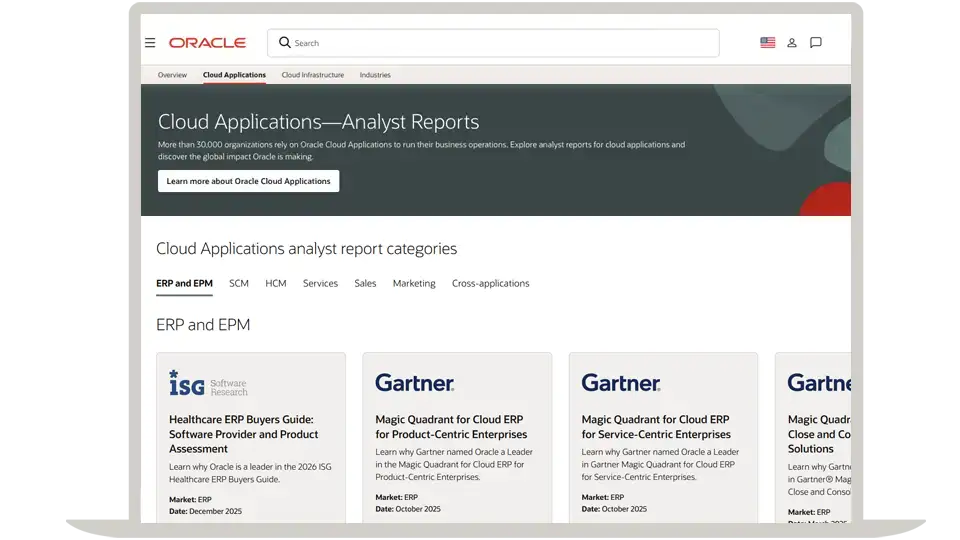Screen dimensions: 960x540
Task: Open Magic Quadrant for Product-Centric Enterprises report
Action: pos(451,427)
